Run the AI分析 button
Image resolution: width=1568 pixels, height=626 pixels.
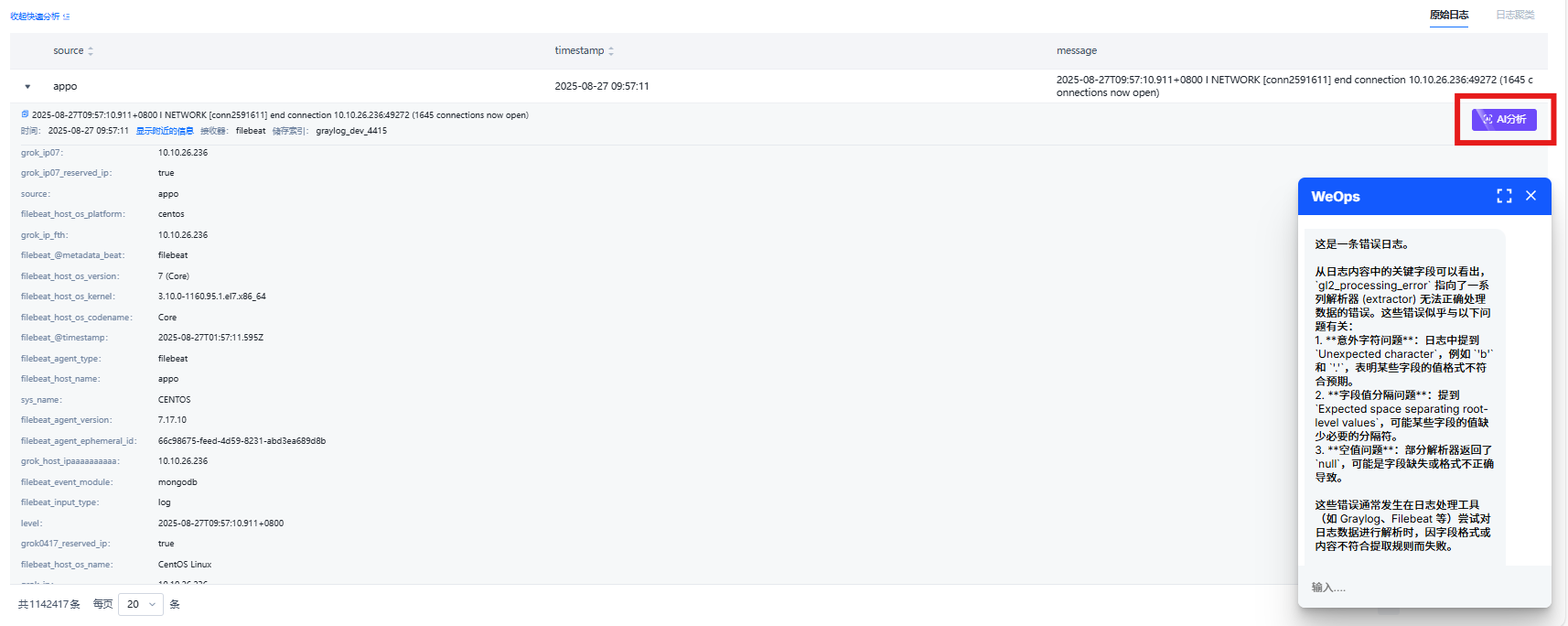(x=1504, y=119)
